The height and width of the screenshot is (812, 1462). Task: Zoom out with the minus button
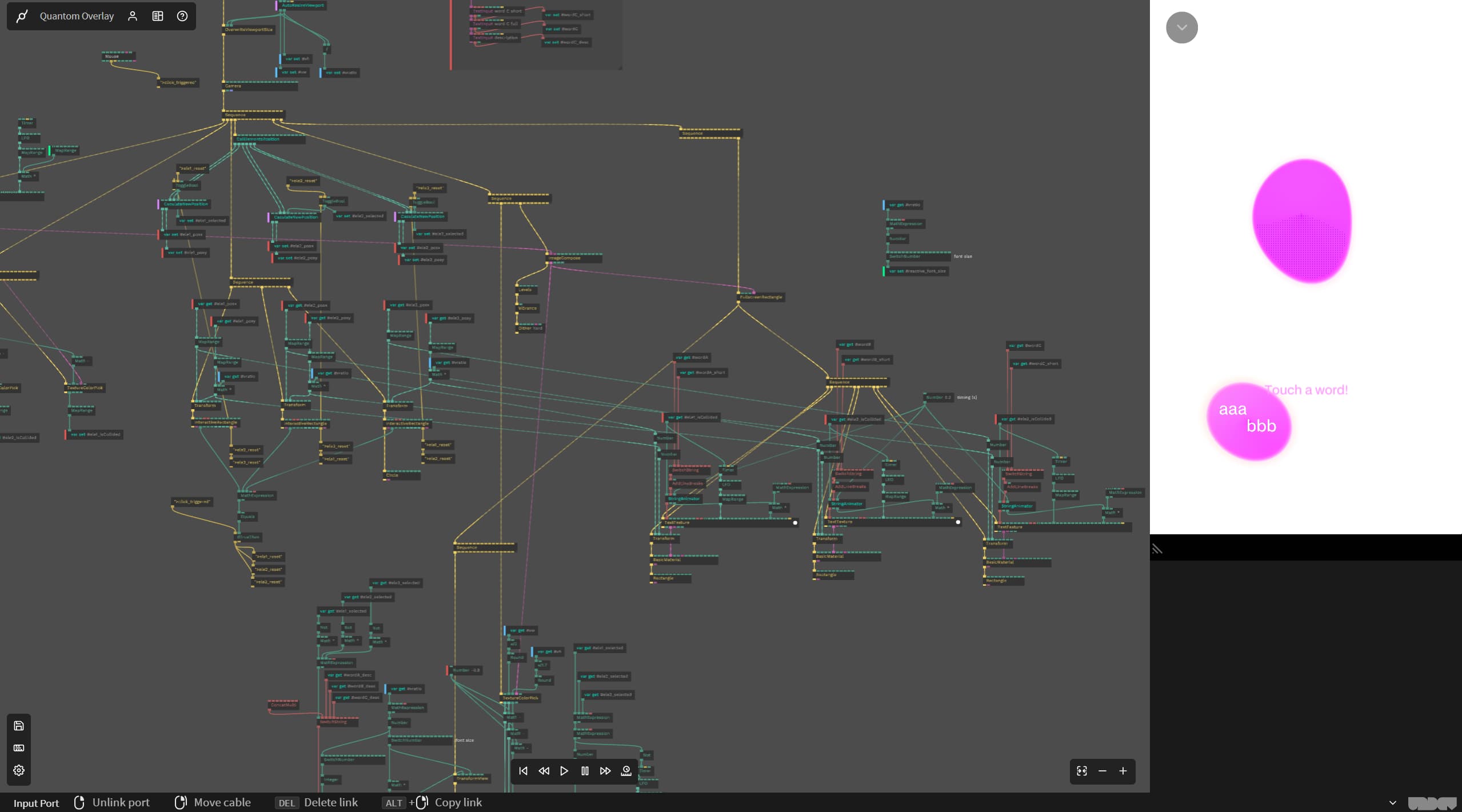pyautogui.click(x=1103, y=771)
